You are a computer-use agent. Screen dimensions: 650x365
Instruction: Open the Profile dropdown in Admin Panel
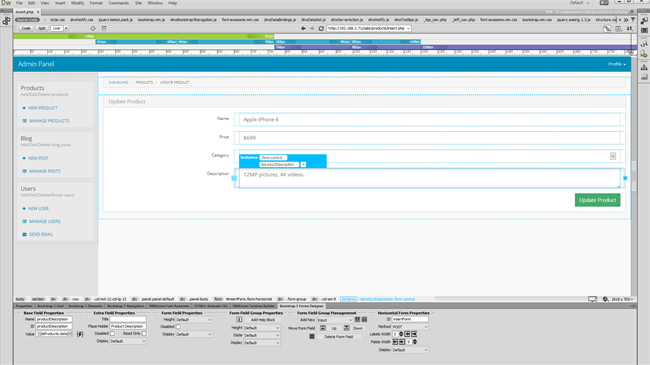coord(617,64)
